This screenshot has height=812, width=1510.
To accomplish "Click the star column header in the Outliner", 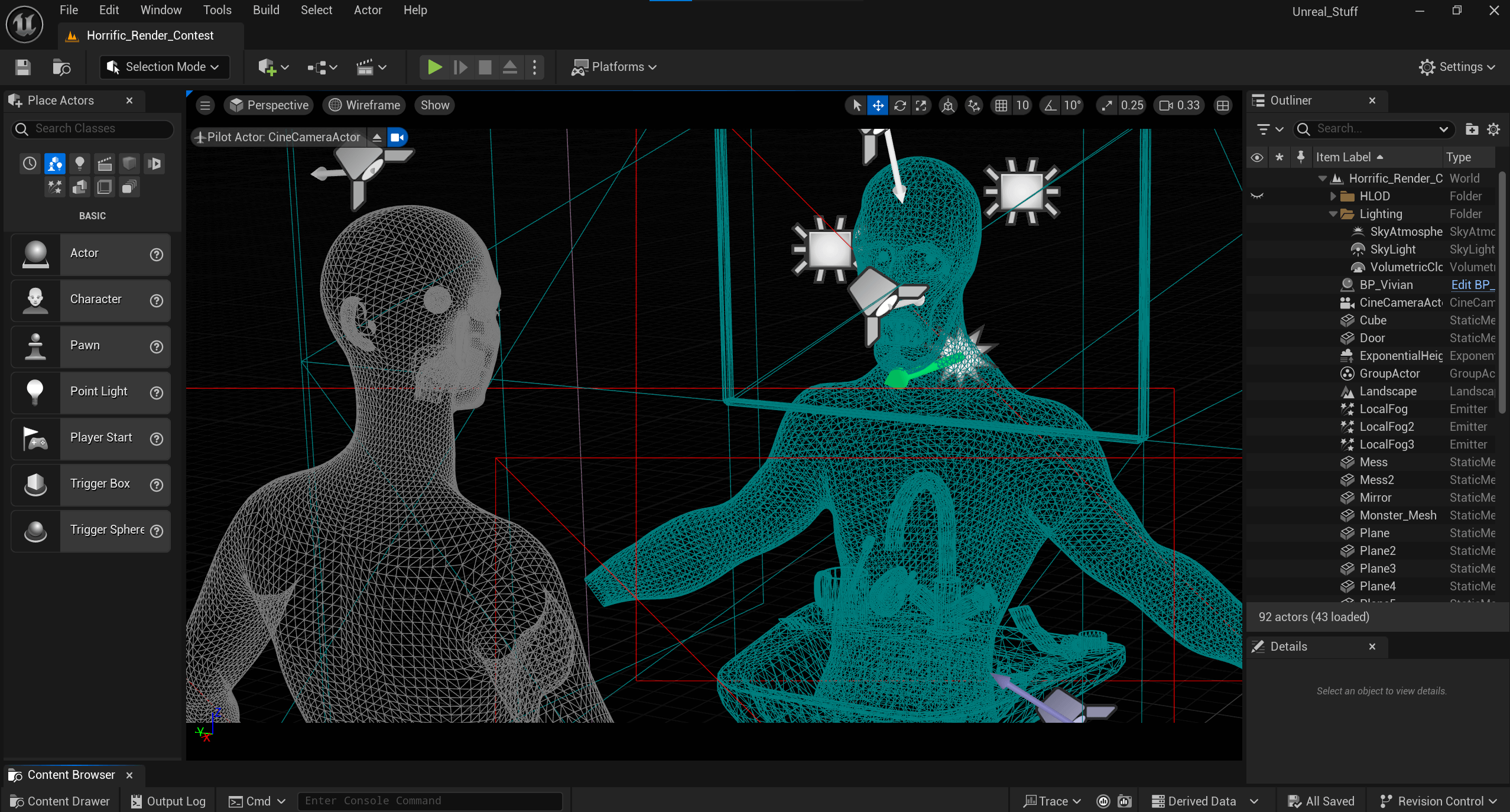I will tap(1279, 157).
